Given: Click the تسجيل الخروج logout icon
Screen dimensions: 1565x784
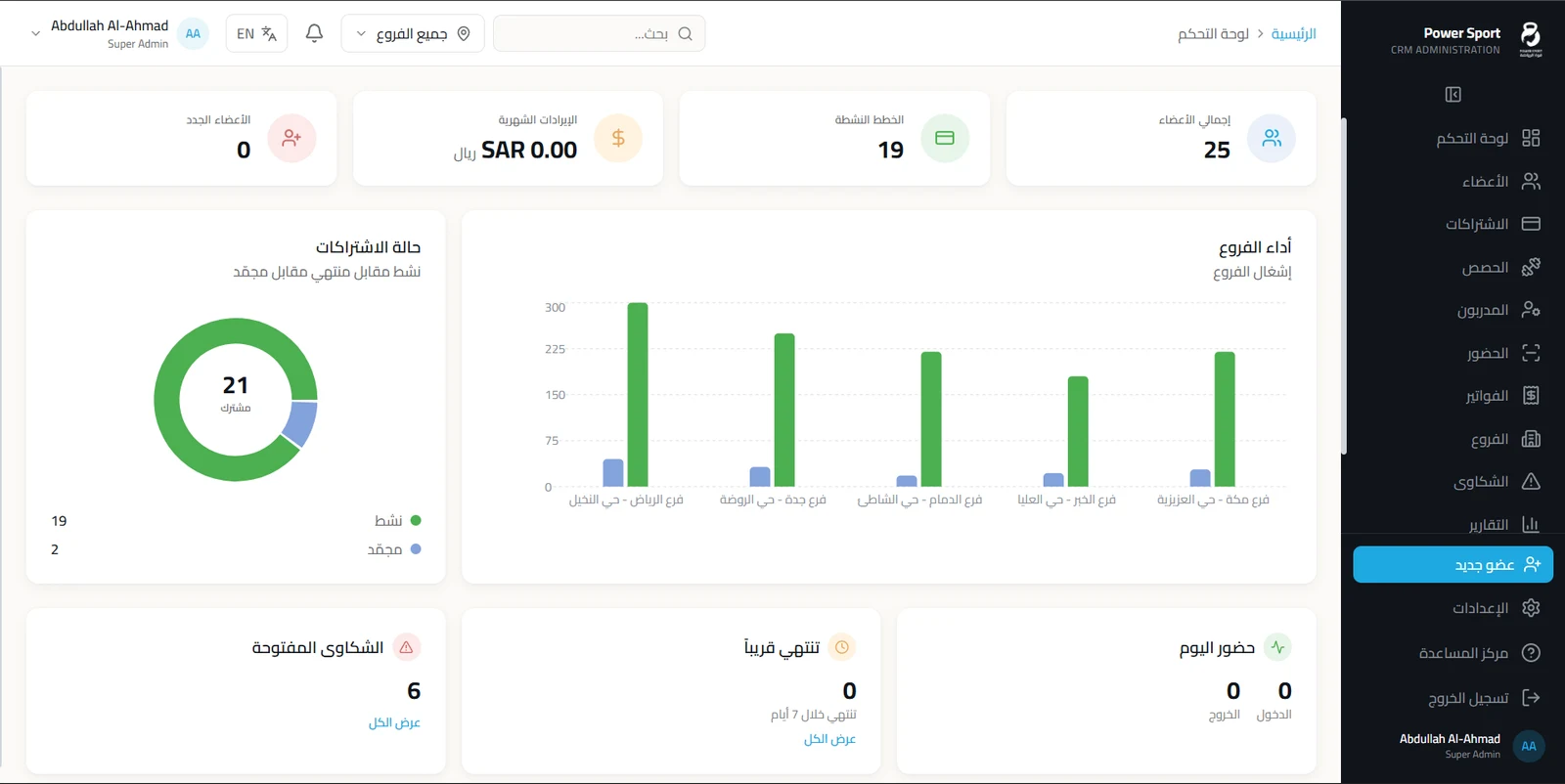Looking at the screenshot, I should pyautogui.click(x=1531, y=697).
